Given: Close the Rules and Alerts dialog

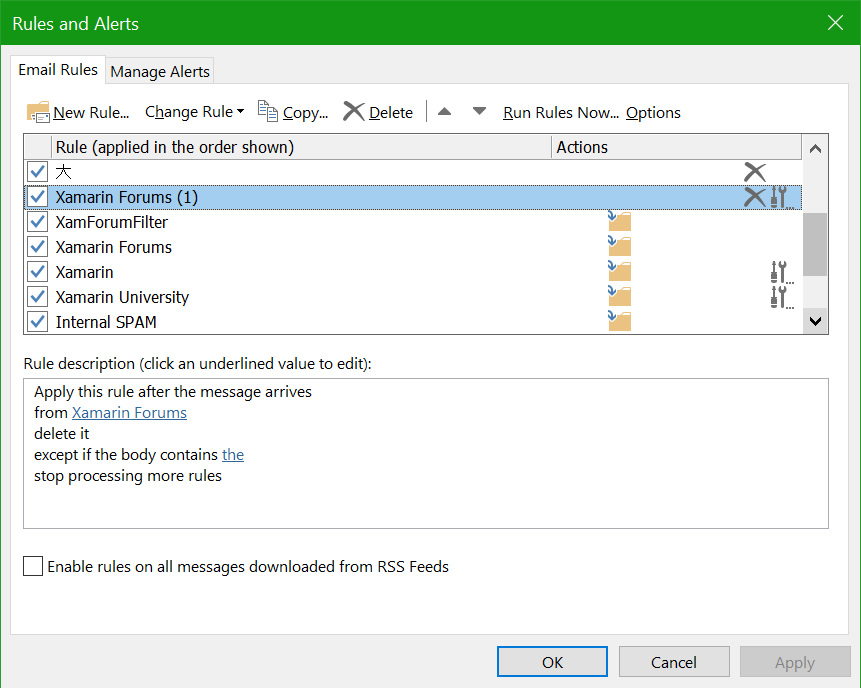Looking at the screenshot, I should click(835, 23).
